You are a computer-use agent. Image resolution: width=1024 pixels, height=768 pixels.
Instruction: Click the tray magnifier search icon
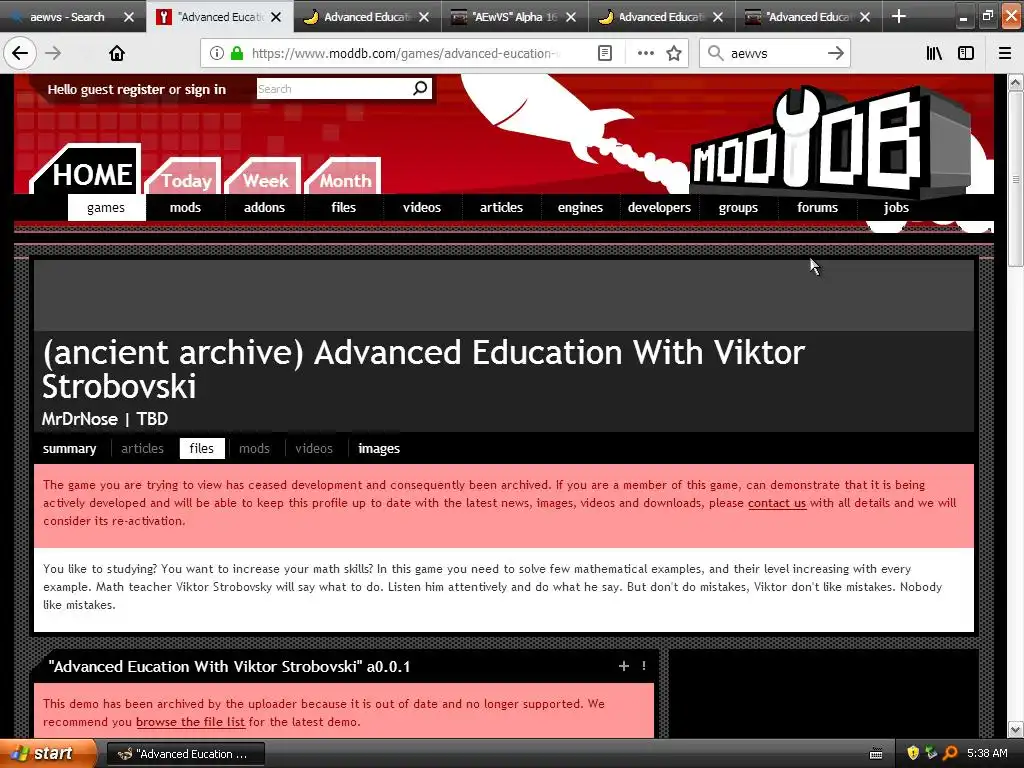click(950, 753)
